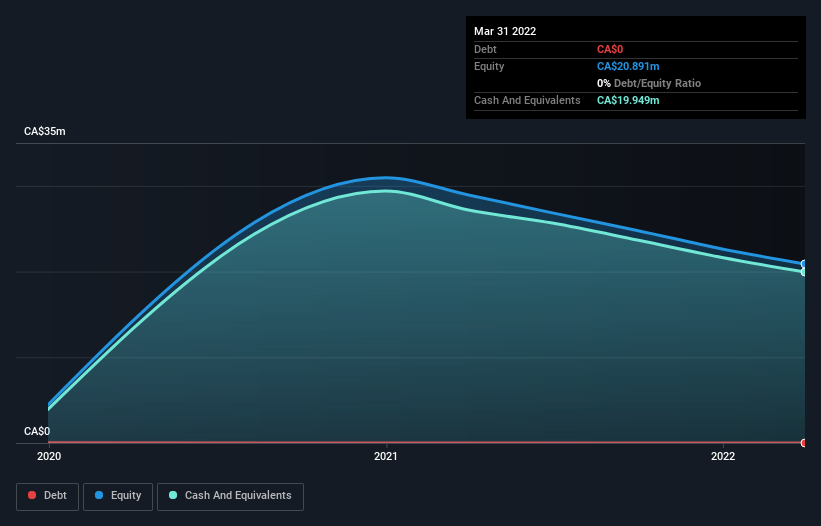Click the CA$35m axis label
Screen dimensions: 821x526
tap(45, 131)
